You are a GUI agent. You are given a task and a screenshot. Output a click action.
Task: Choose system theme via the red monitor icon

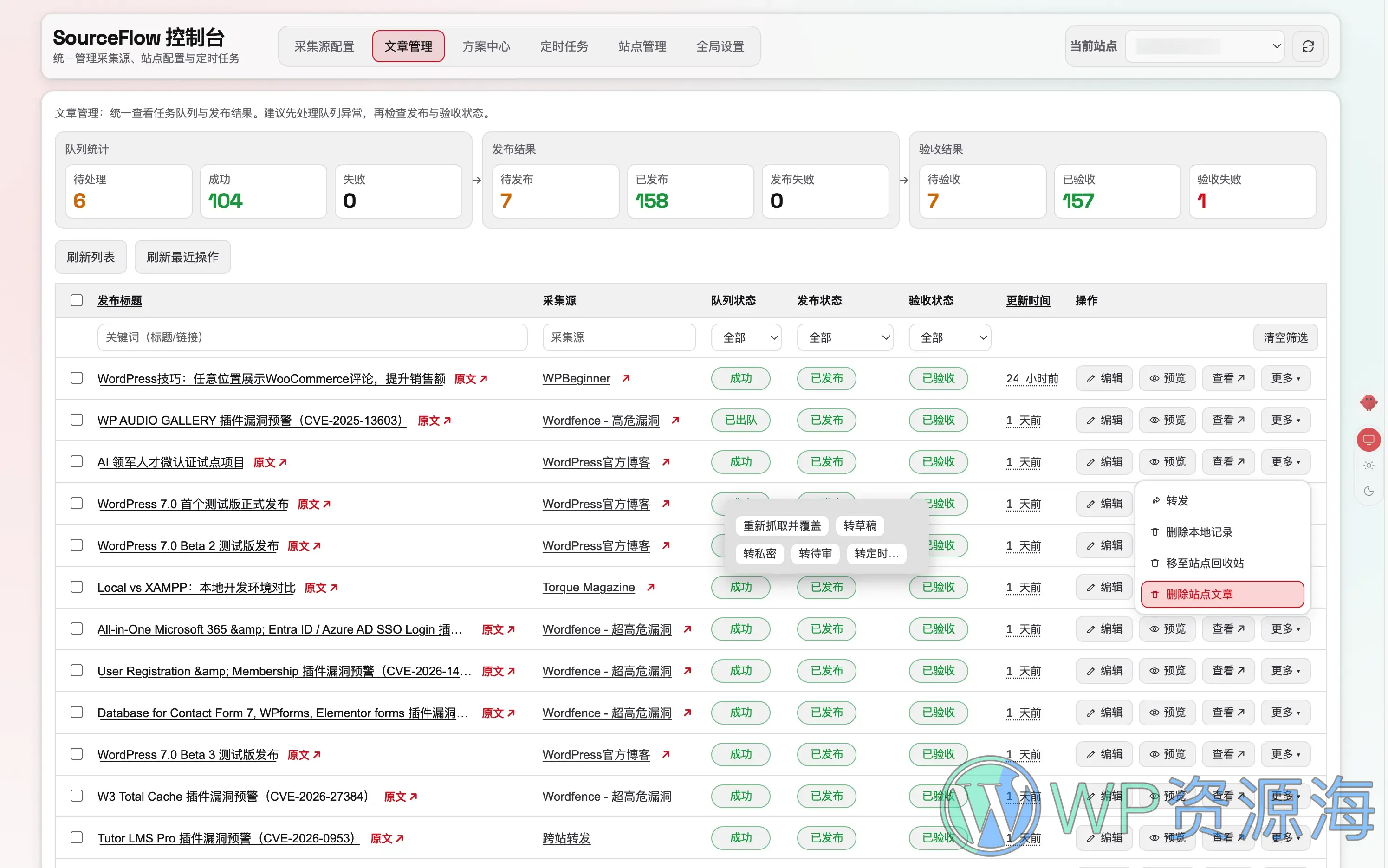(1369, 439)
